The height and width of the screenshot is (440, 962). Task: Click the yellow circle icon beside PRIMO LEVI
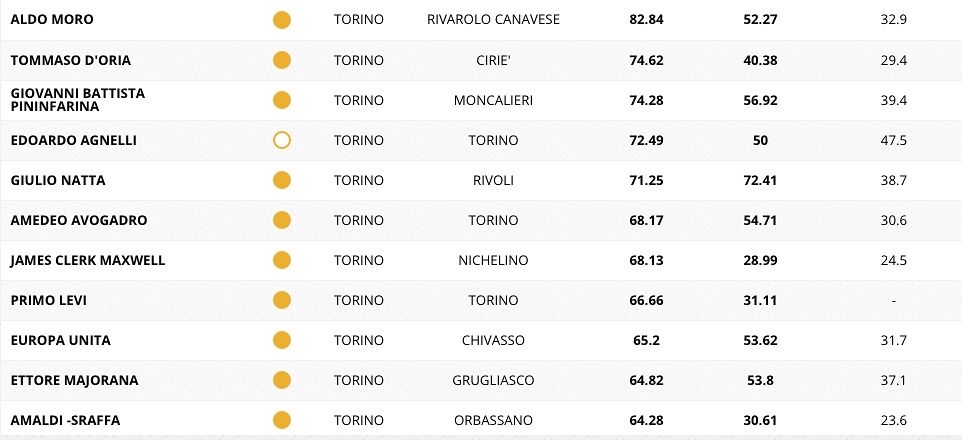pos(282,300)
